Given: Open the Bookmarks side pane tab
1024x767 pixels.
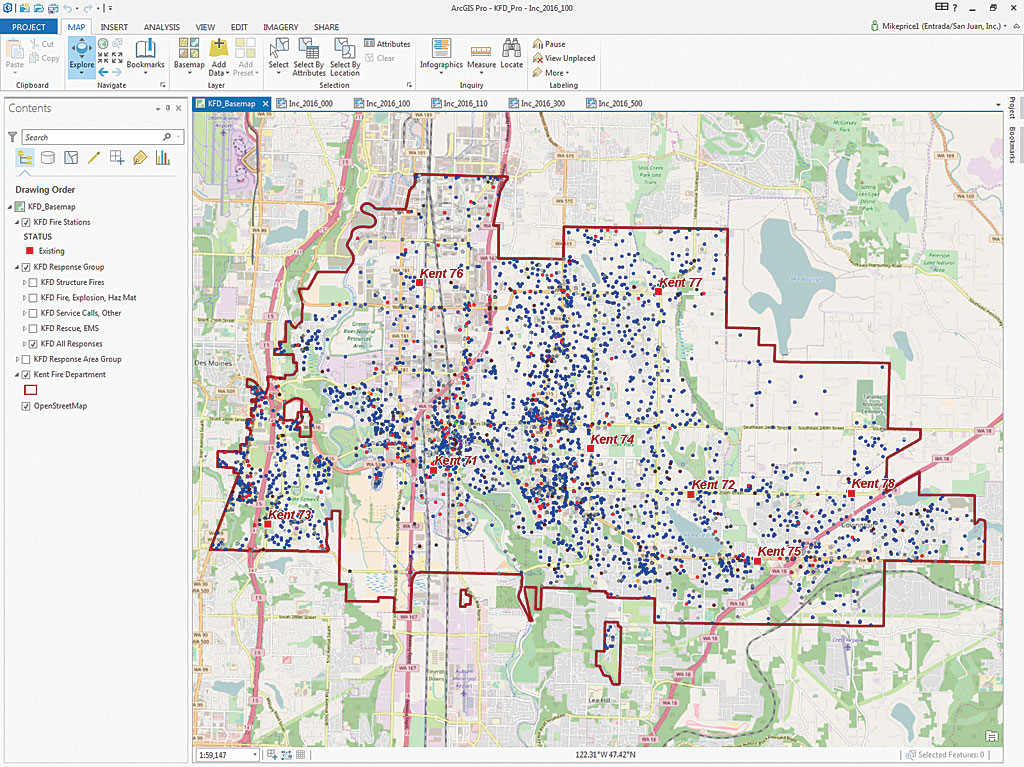Looking at the screenshot, I should tap(1012, 144).
